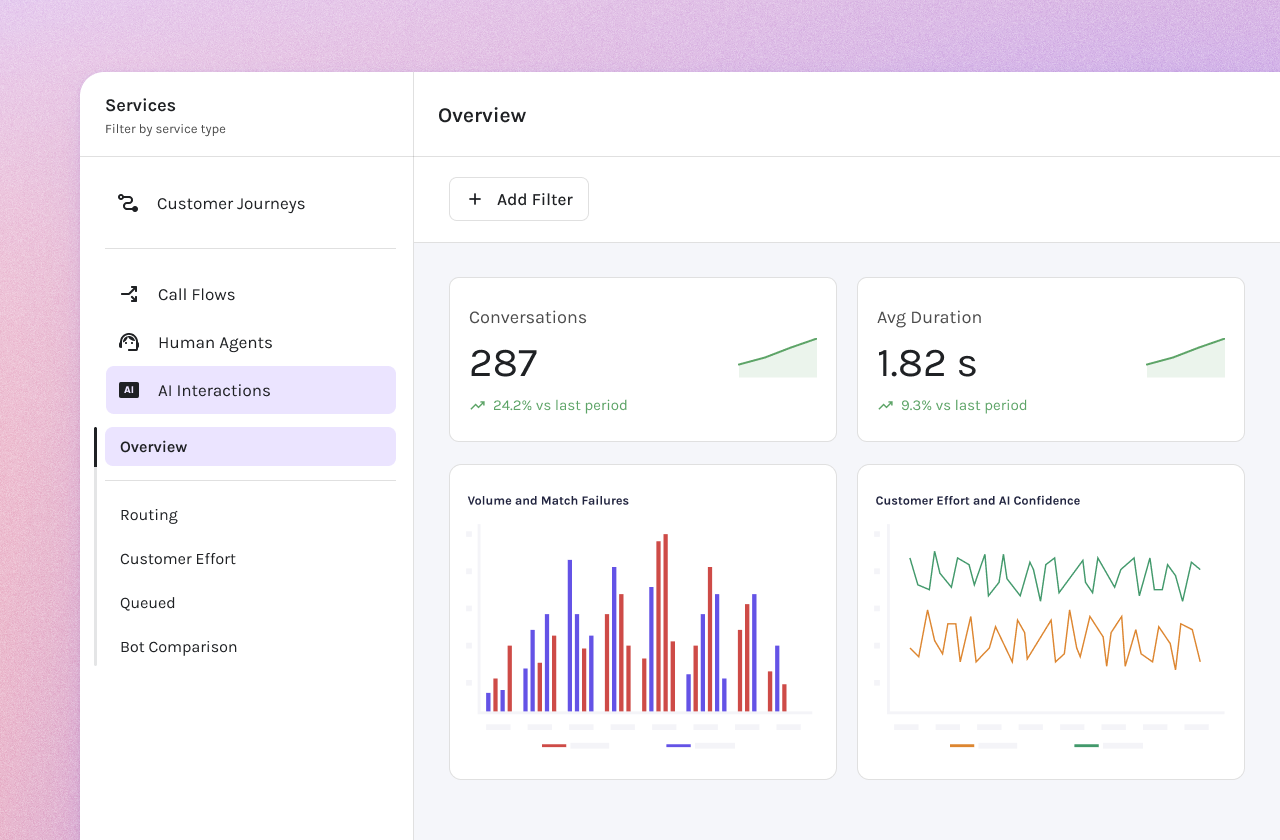Viewport: 1280px width, 840px height.
Task: Click the 1.82 s duration value
Action: [x=927, y=363]
